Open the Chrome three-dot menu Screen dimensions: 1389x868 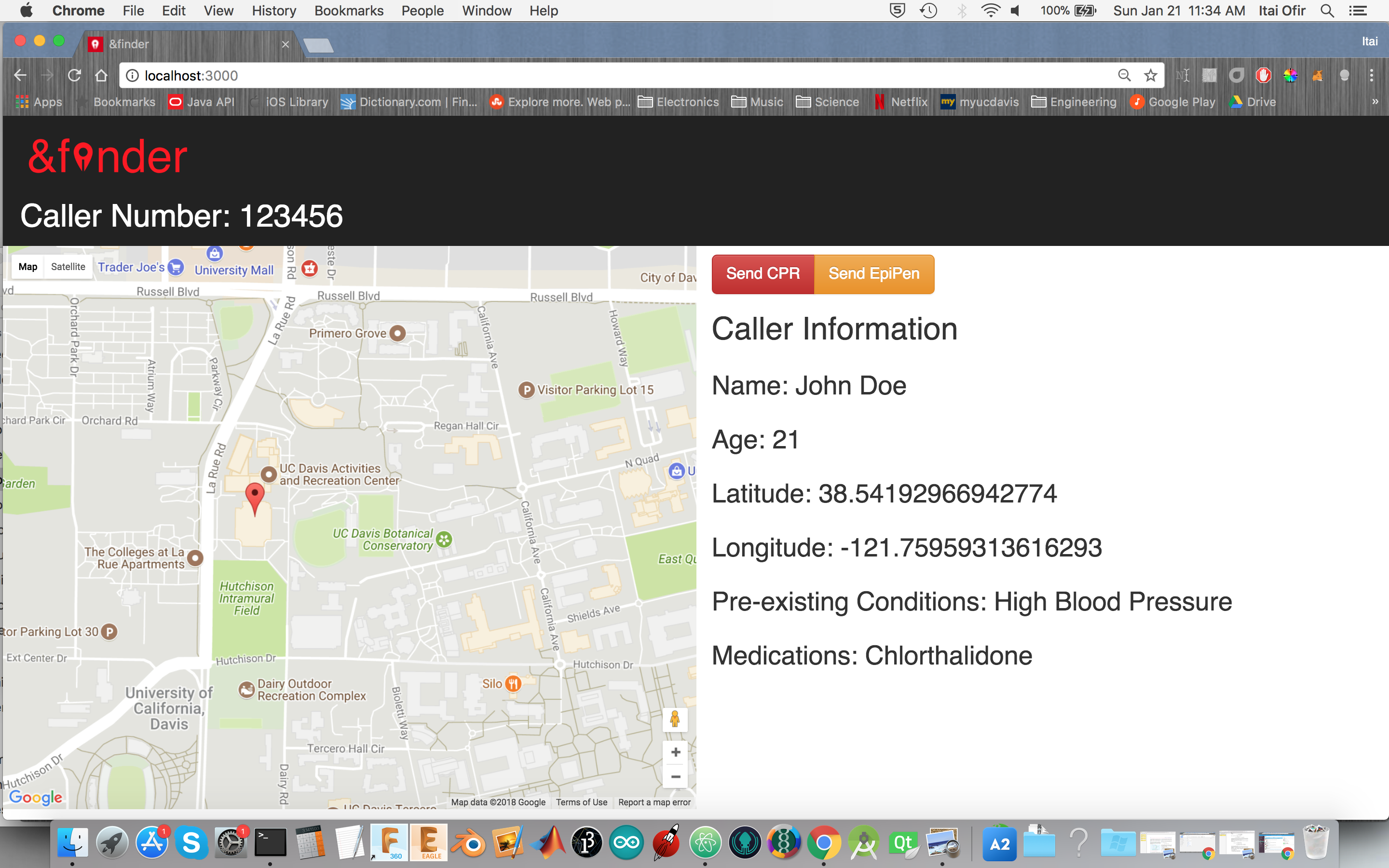tap(1371, 75)
